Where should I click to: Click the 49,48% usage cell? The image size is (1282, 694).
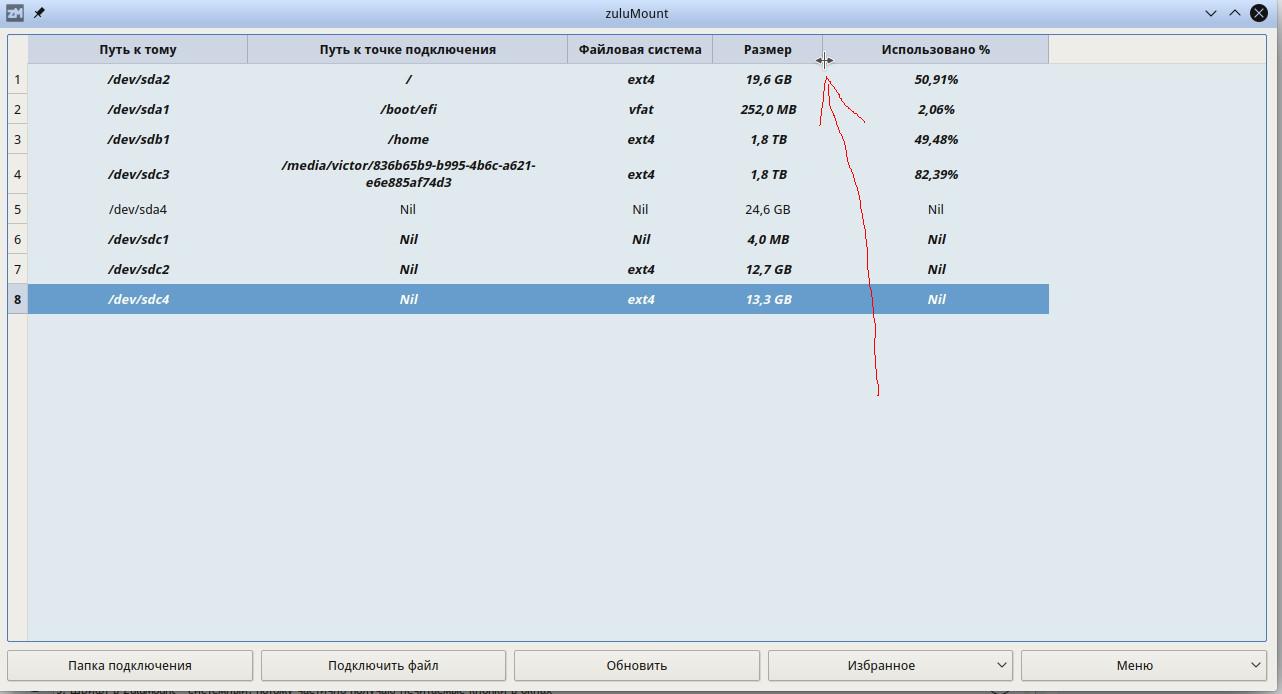coord(936,139)
